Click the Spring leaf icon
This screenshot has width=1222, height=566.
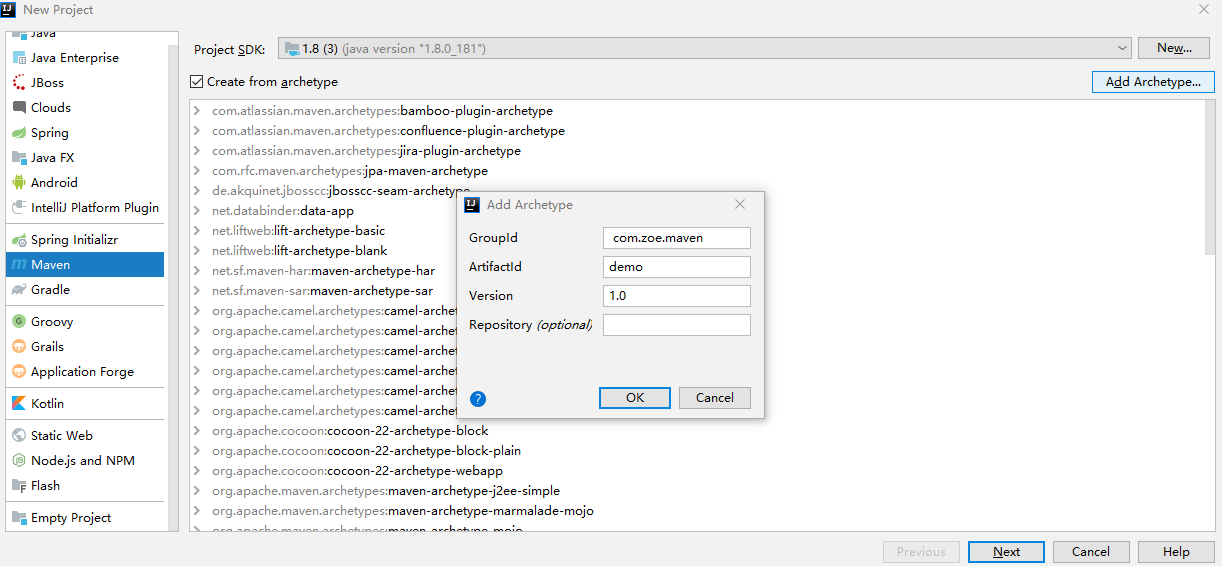pyautogui.click(x=19, y=133)
